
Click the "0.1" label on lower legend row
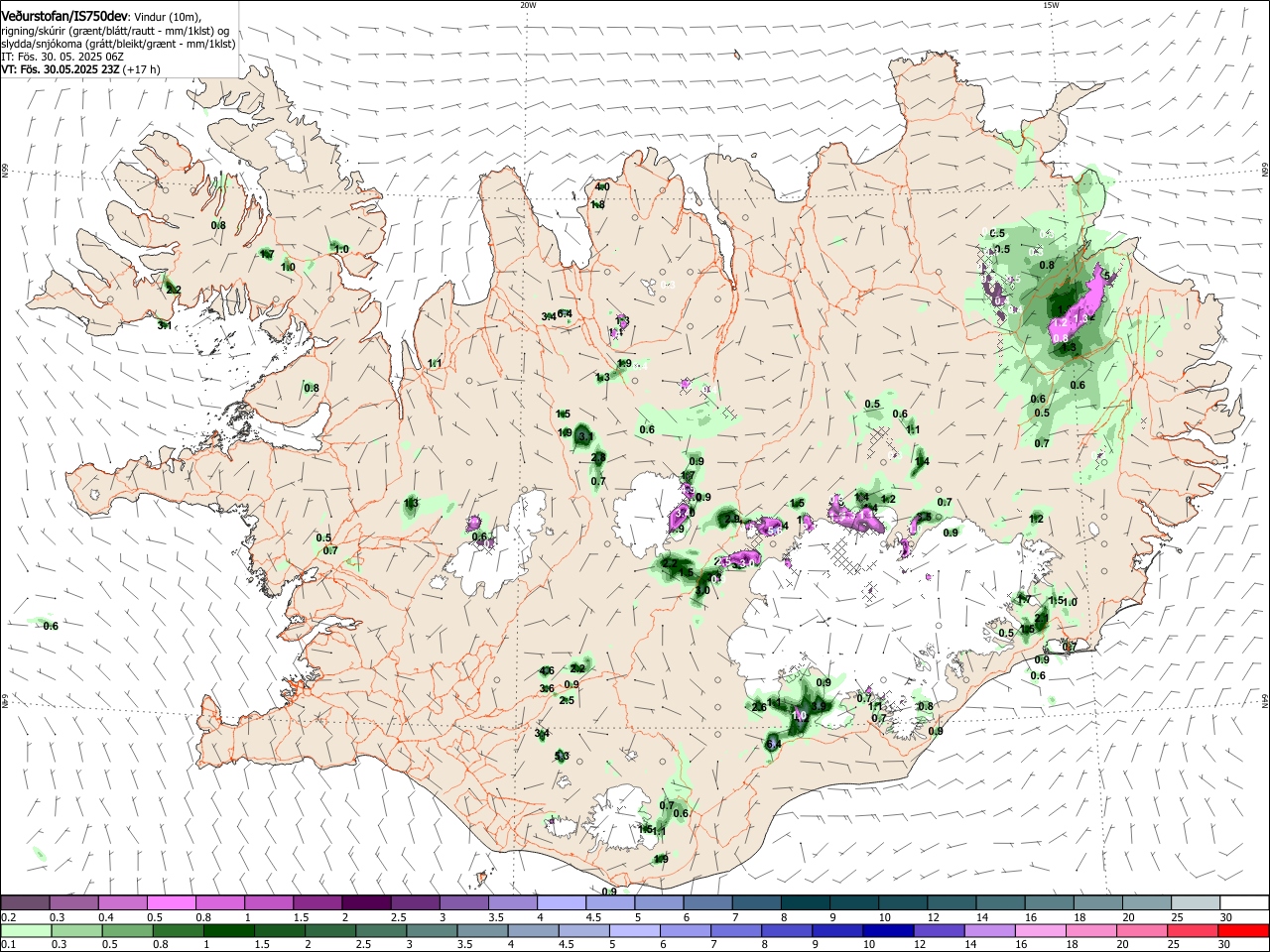[8, 944]
